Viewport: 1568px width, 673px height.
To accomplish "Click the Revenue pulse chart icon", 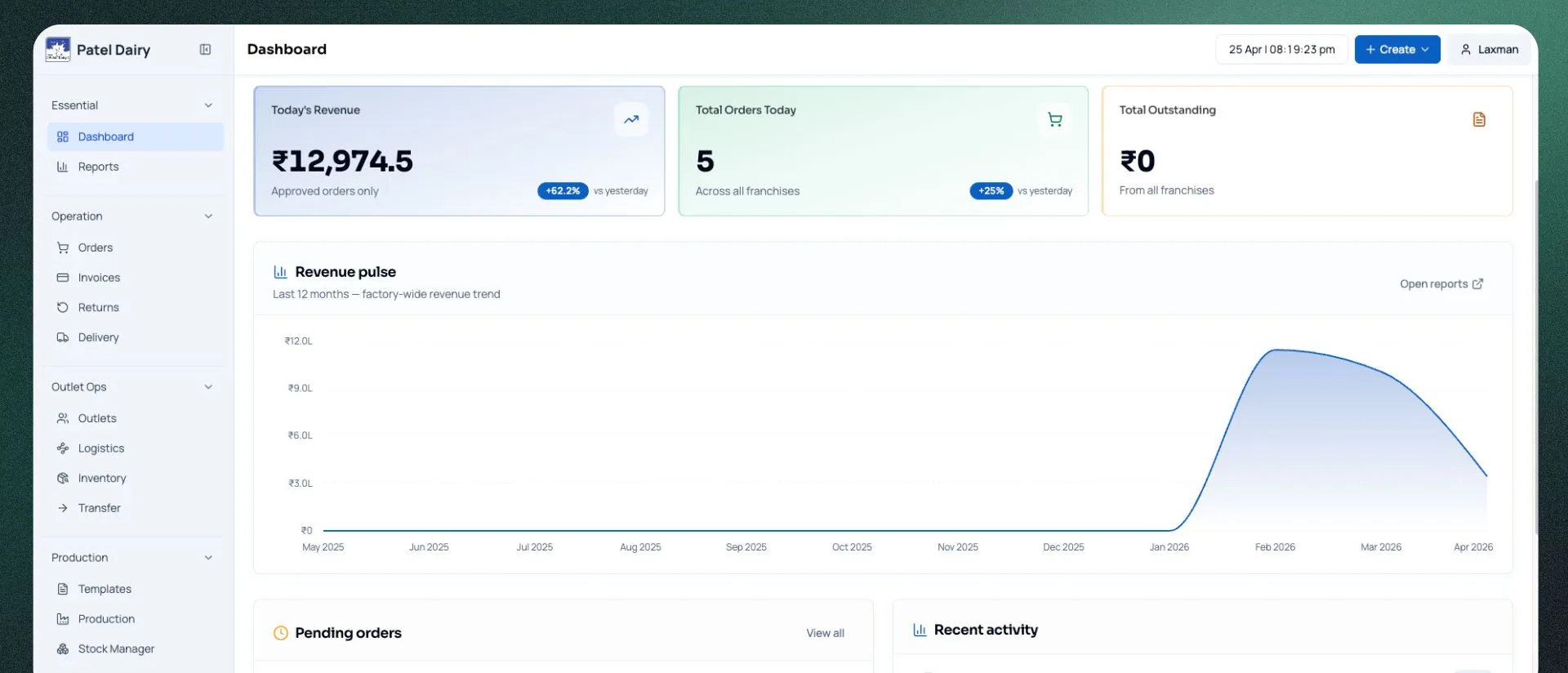I will [280, 272].
